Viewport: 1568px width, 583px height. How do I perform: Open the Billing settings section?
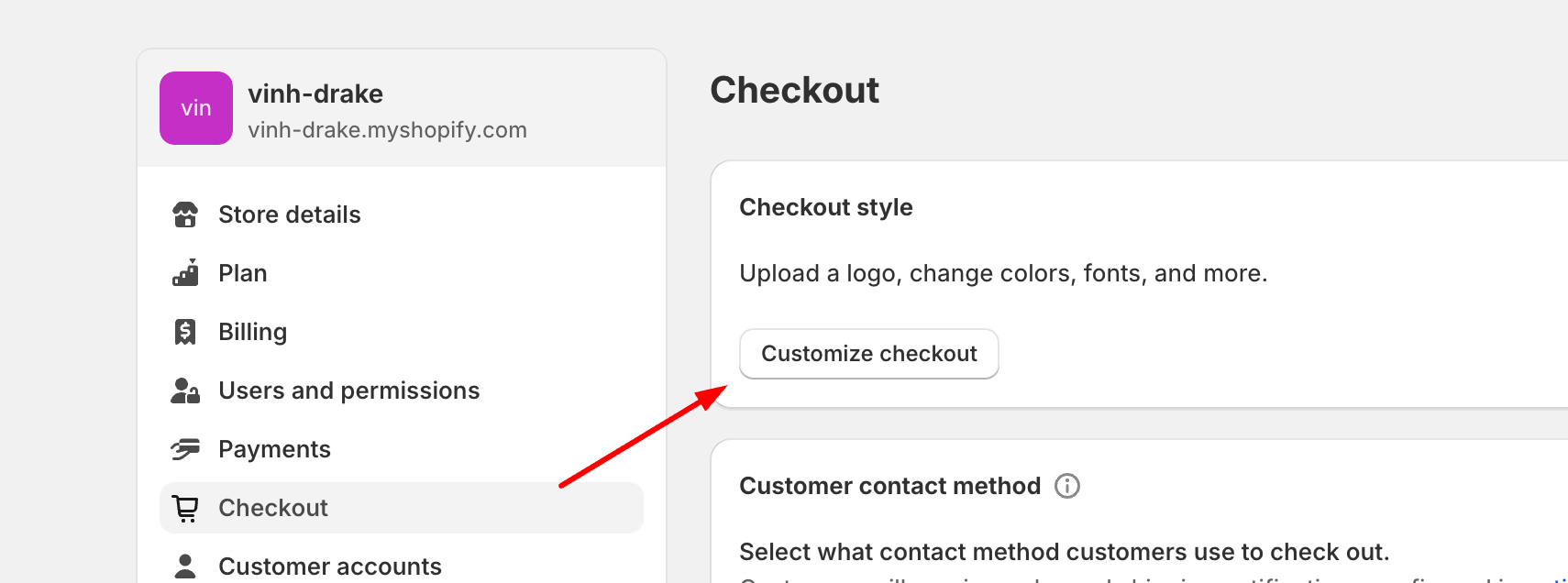(x=253, y=332)
